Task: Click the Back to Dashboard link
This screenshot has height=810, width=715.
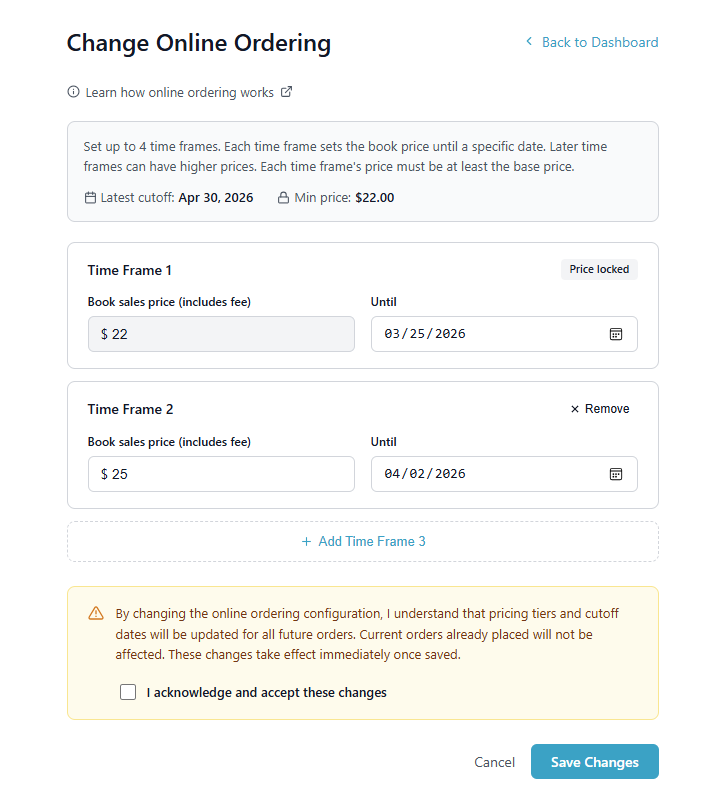Action: [x=599, y=42]
